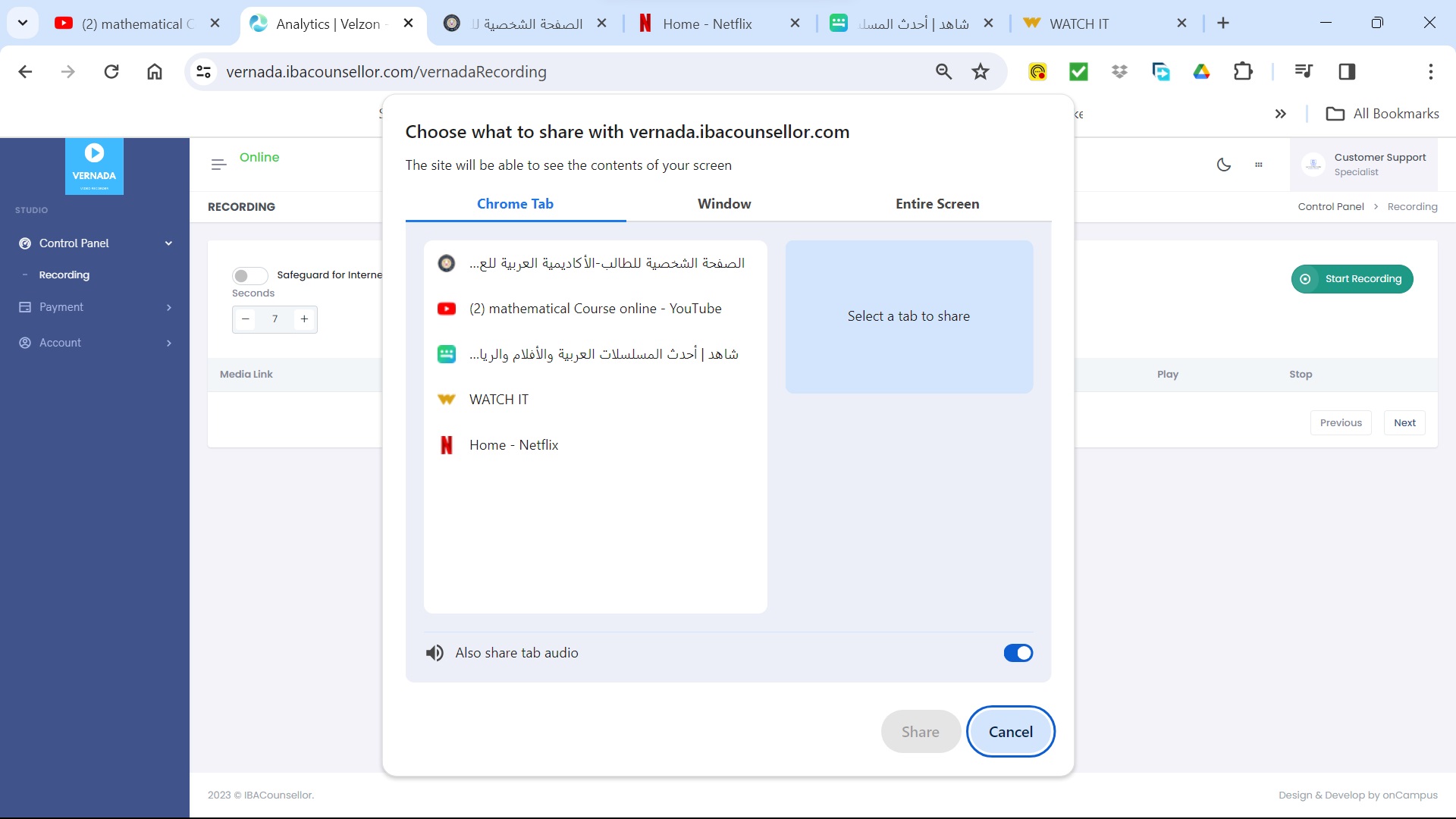Open the side panel icon

(x=1347, y=72)
